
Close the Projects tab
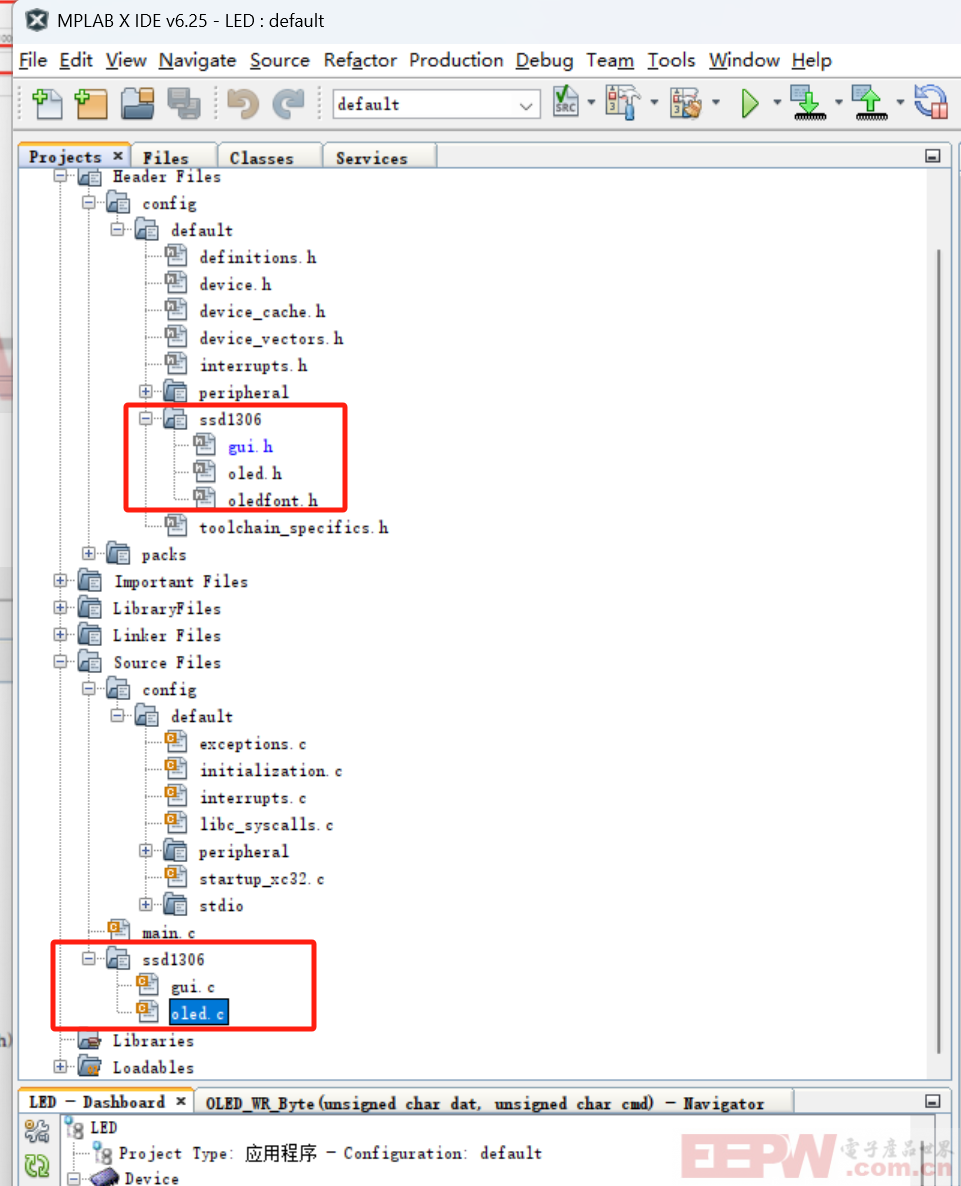click(x=118, y=156)
